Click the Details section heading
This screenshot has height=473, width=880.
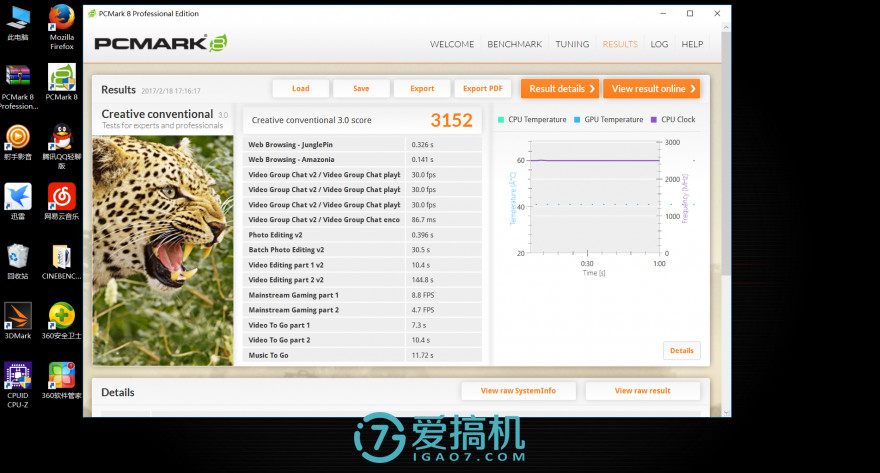tap(118, 392)
